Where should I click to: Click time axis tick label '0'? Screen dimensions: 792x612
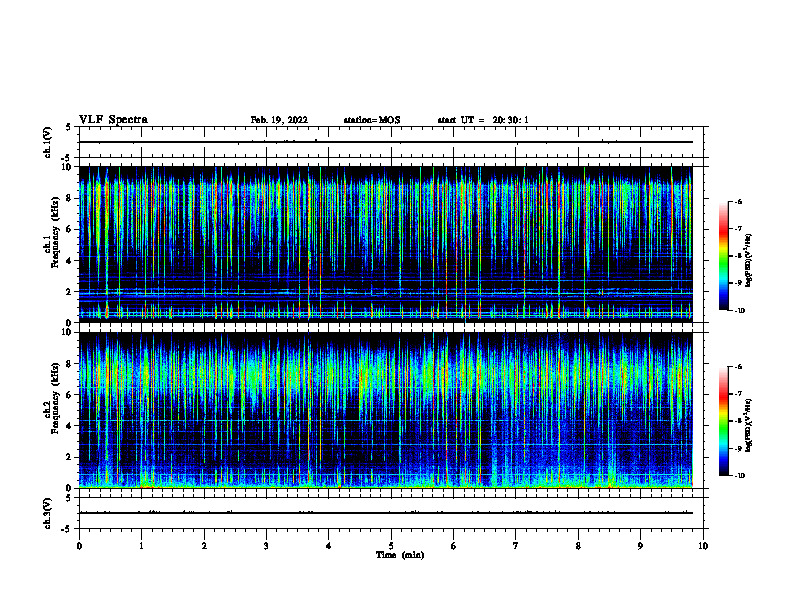[x=79, y=546]
